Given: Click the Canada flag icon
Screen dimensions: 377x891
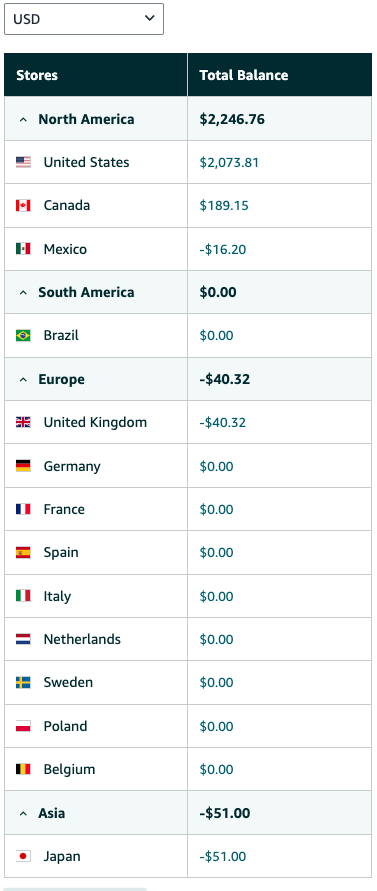Looking at the screenshot, I should [x=23, y=205].
